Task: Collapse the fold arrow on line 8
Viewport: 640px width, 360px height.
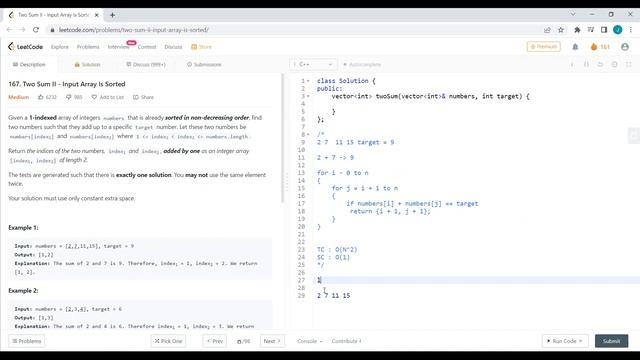Action: 308,135
